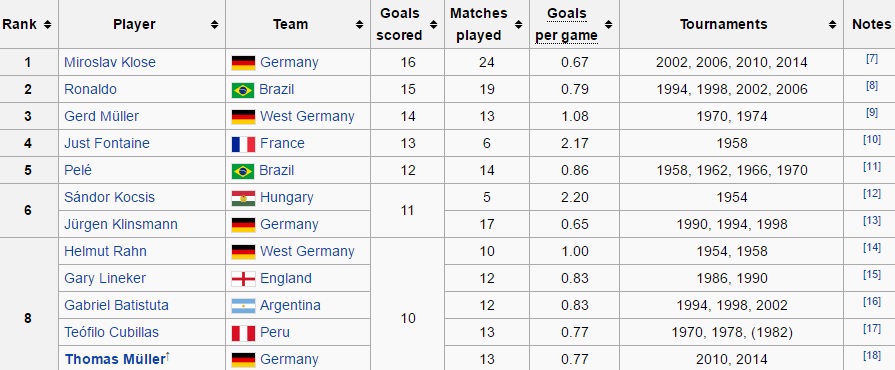Viewport: 895px width, 370px height.
Task: Open the Ronaldo player page
Action: coord(90,89)
